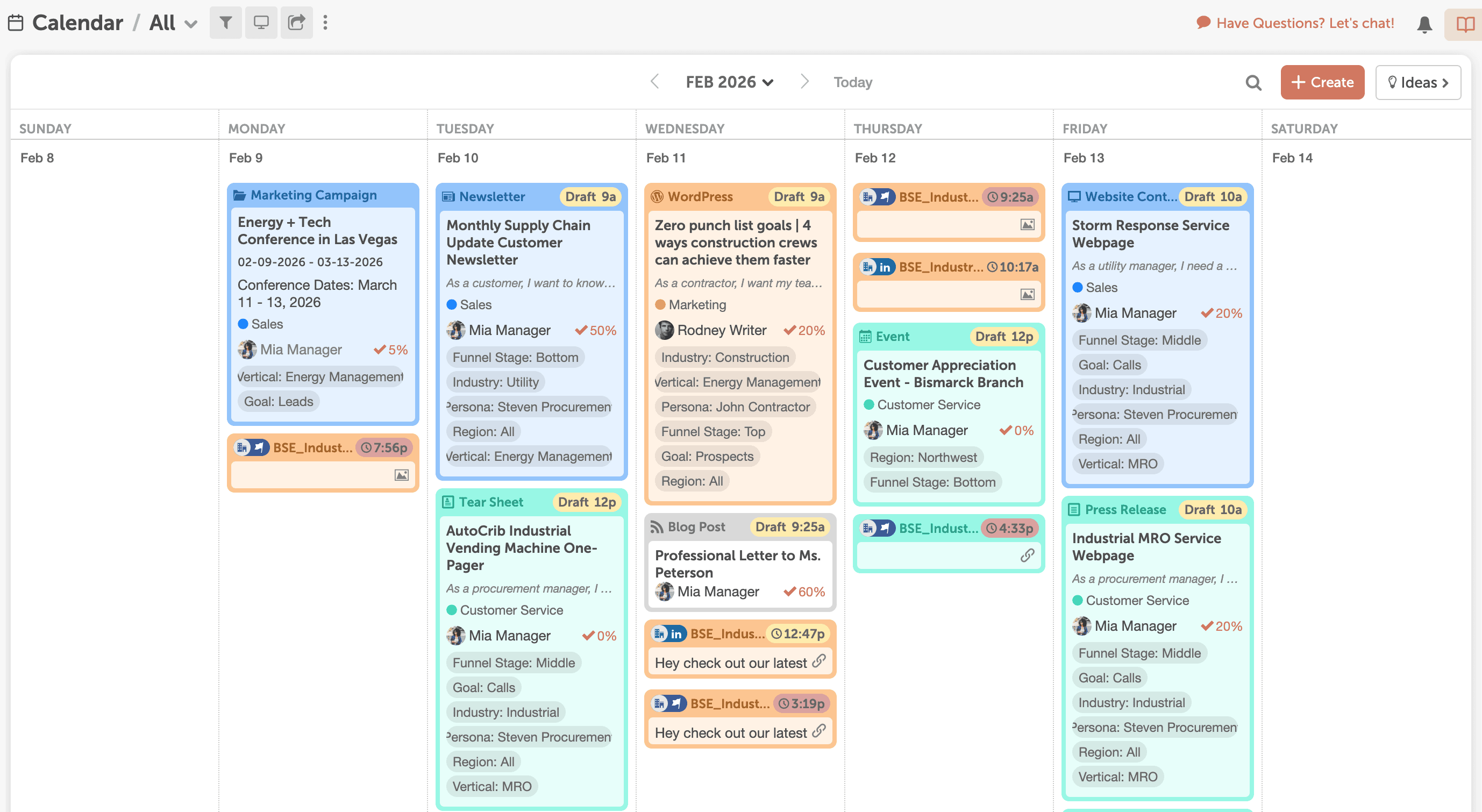Click Rodney Writer avatar thumbnail
The height and width of the screenshot is (812, 1482).
(x=664, y=330)
